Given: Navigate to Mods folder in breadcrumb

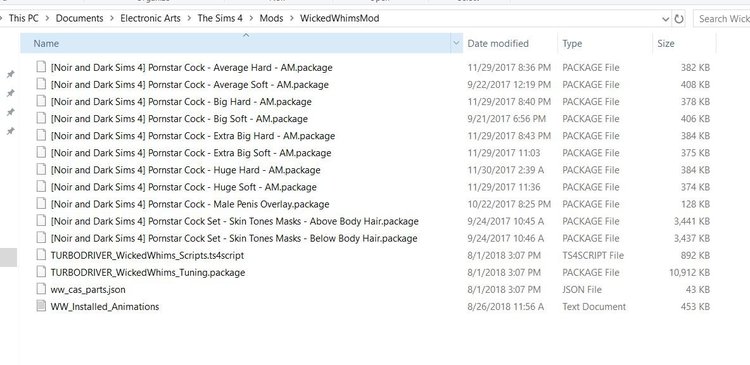Looking at the screenshot, I should click(271, 19).
